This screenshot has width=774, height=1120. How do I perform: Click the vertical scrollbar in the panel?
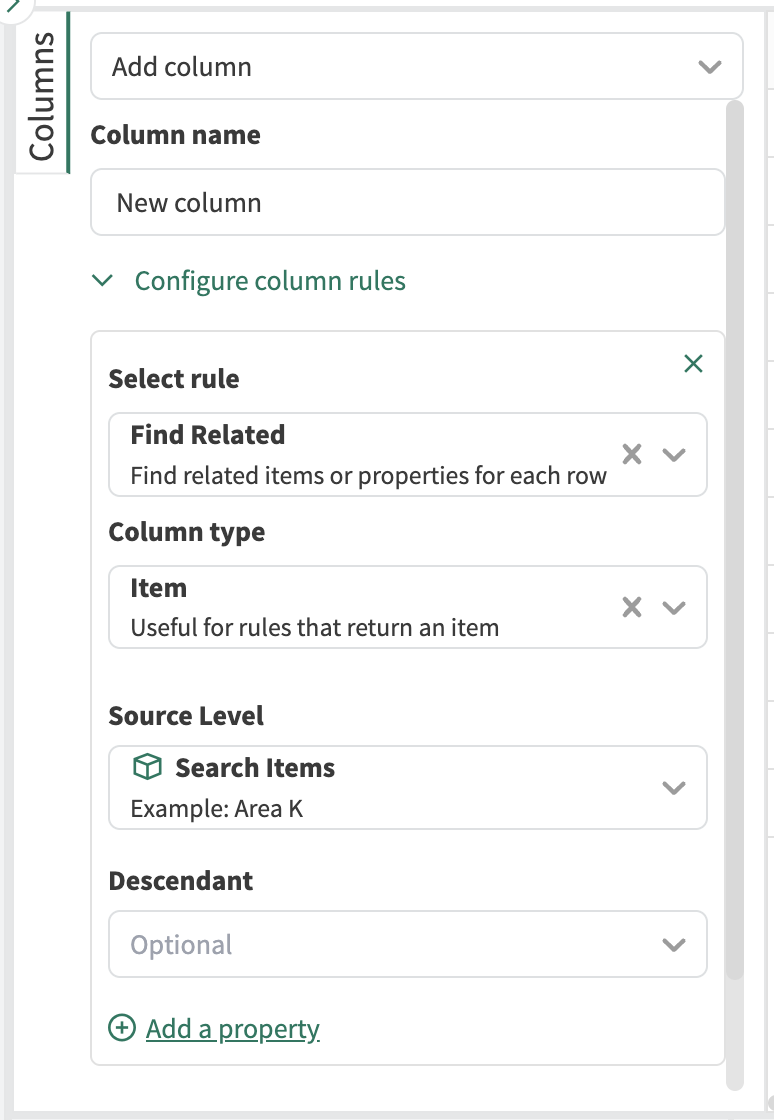pyautogui.click(x=734, y=500)
